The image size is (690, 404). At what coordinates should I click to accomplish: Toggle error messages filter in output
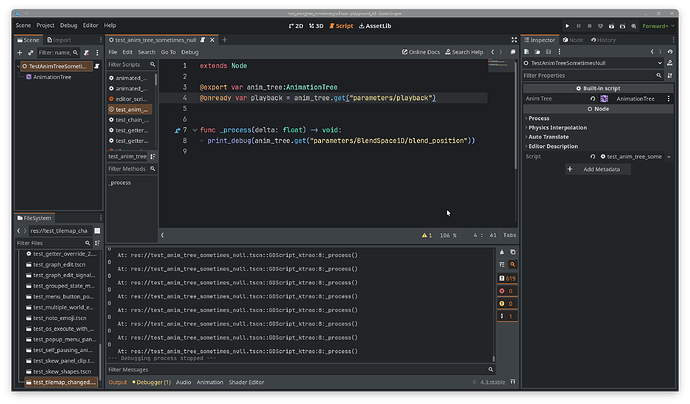tap(507, 291)
